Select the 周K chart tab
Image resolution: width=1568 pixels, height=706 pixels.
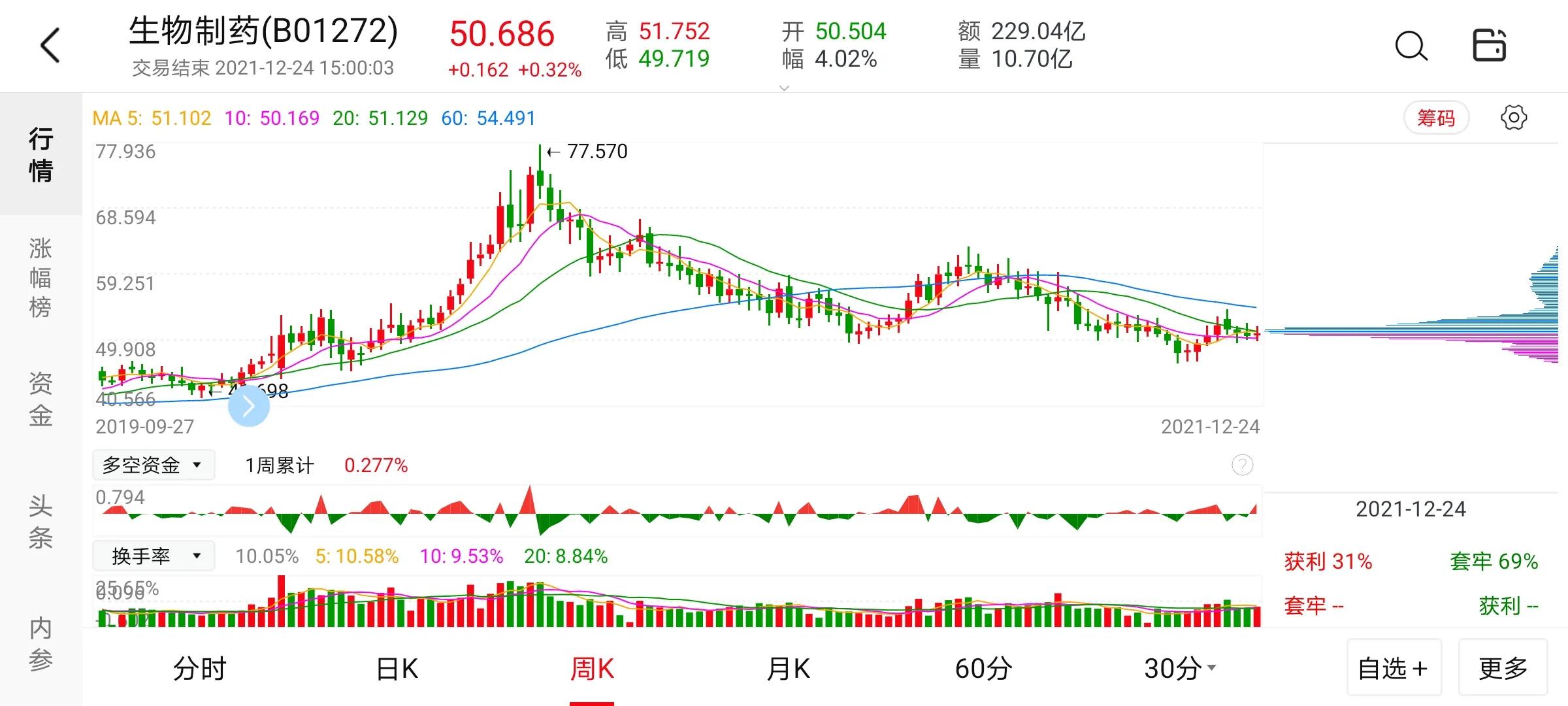point(592,669)
